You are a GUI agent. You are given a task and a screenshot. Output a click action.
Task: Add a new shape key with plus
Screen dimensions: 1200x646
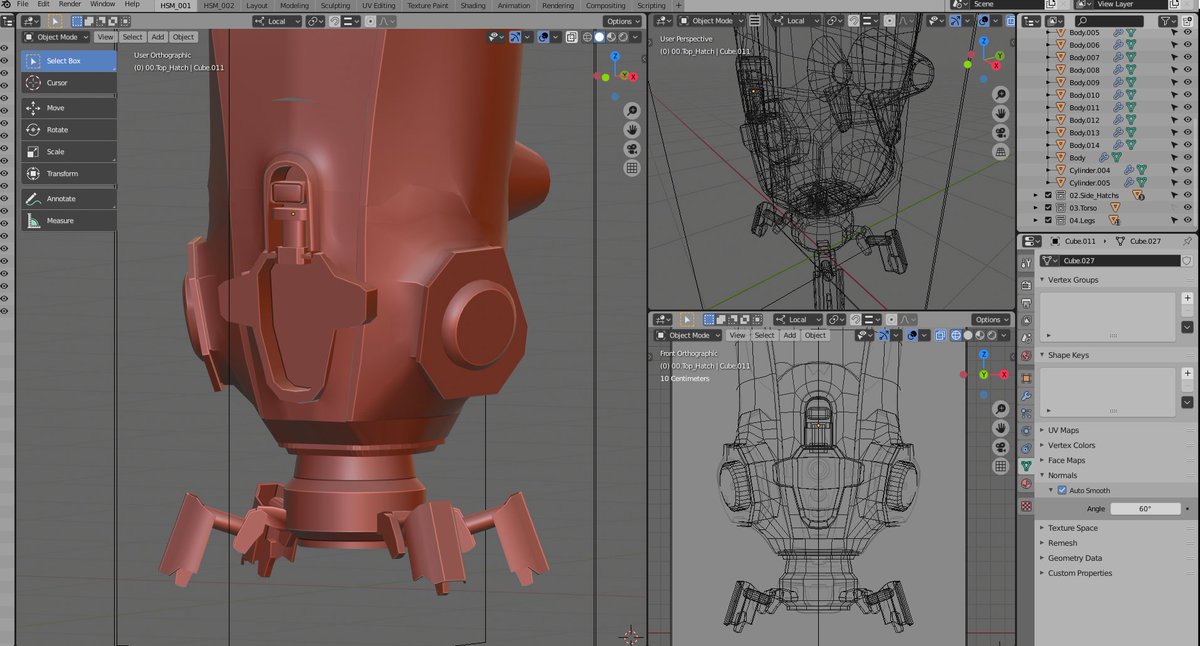(1187, 373)
